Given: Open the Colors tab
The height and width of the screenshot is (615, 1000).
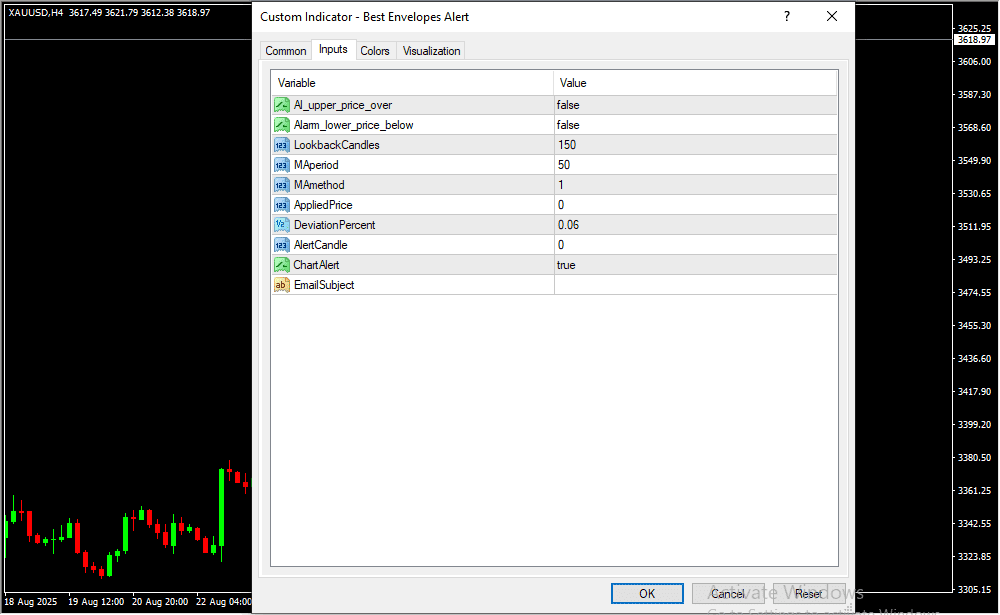Looking at the screenshot, I should (375, 51).
